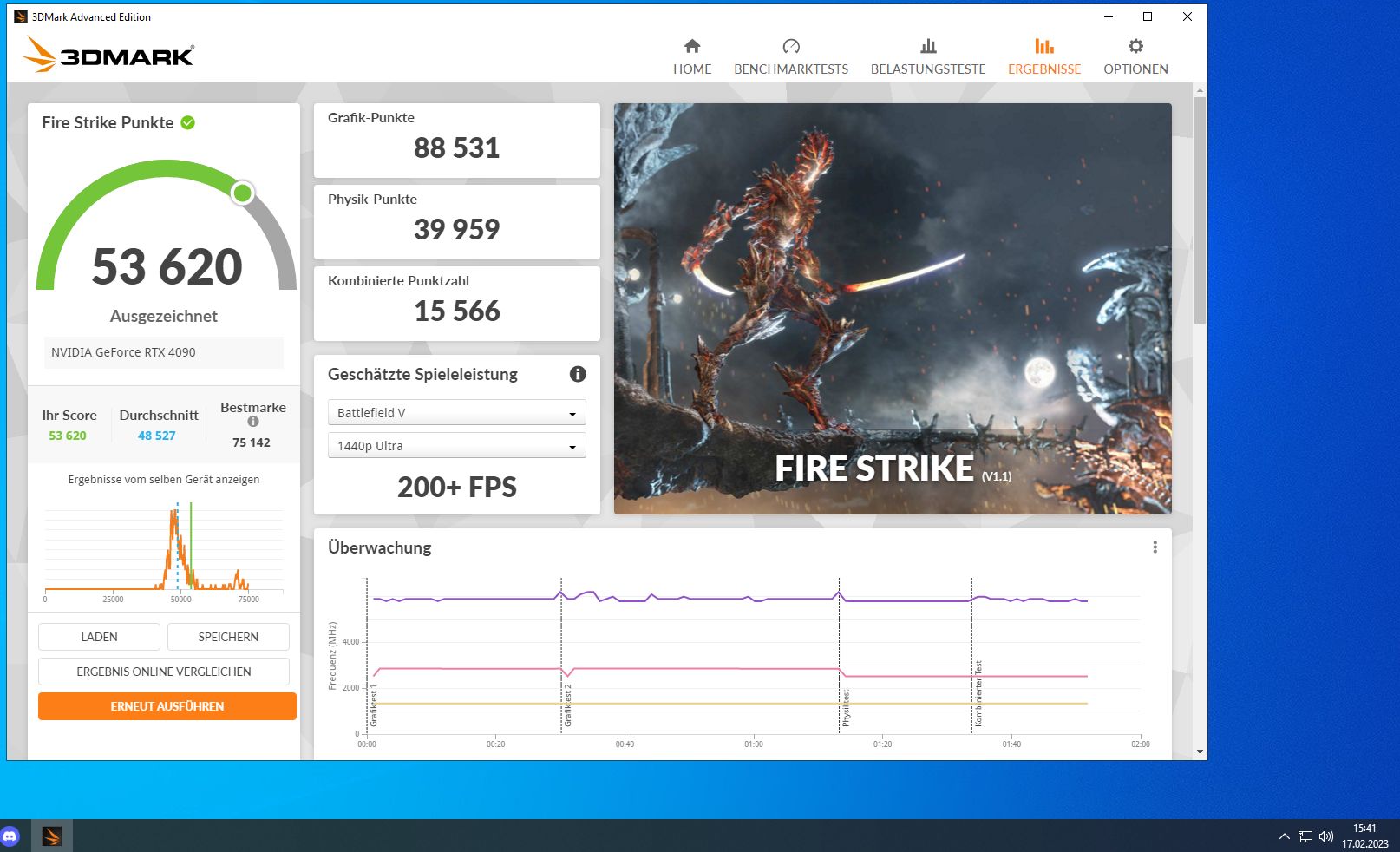Select the ERGEBNISSE tab
The height and width of the screenshot is (852, 1400).
(x=1044, y=57)
